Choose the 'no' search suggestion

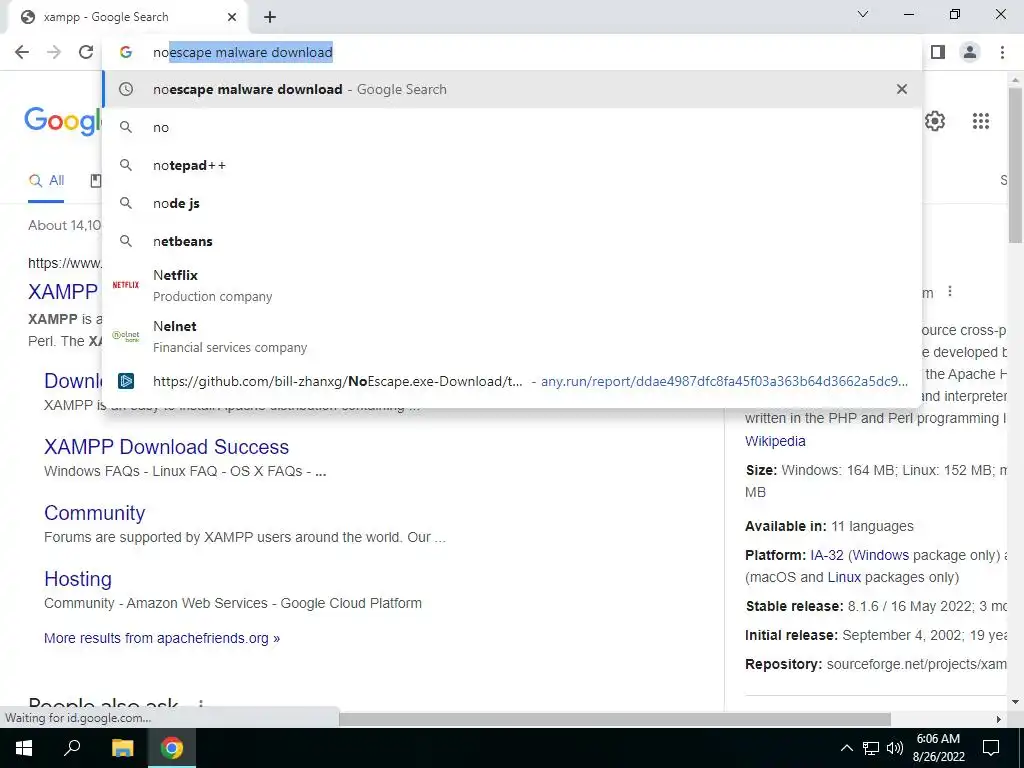(x=512, y=127)
